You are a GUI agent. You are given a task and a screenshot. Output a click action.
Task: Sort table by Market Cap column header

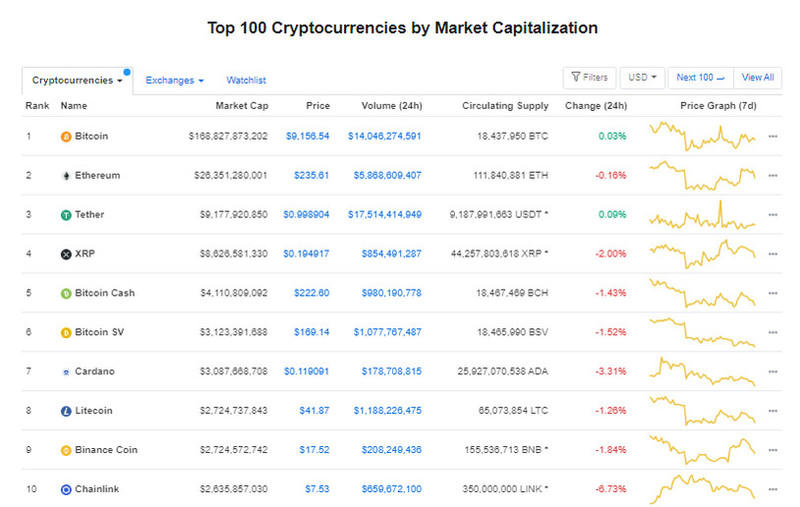tap(241, 105)
